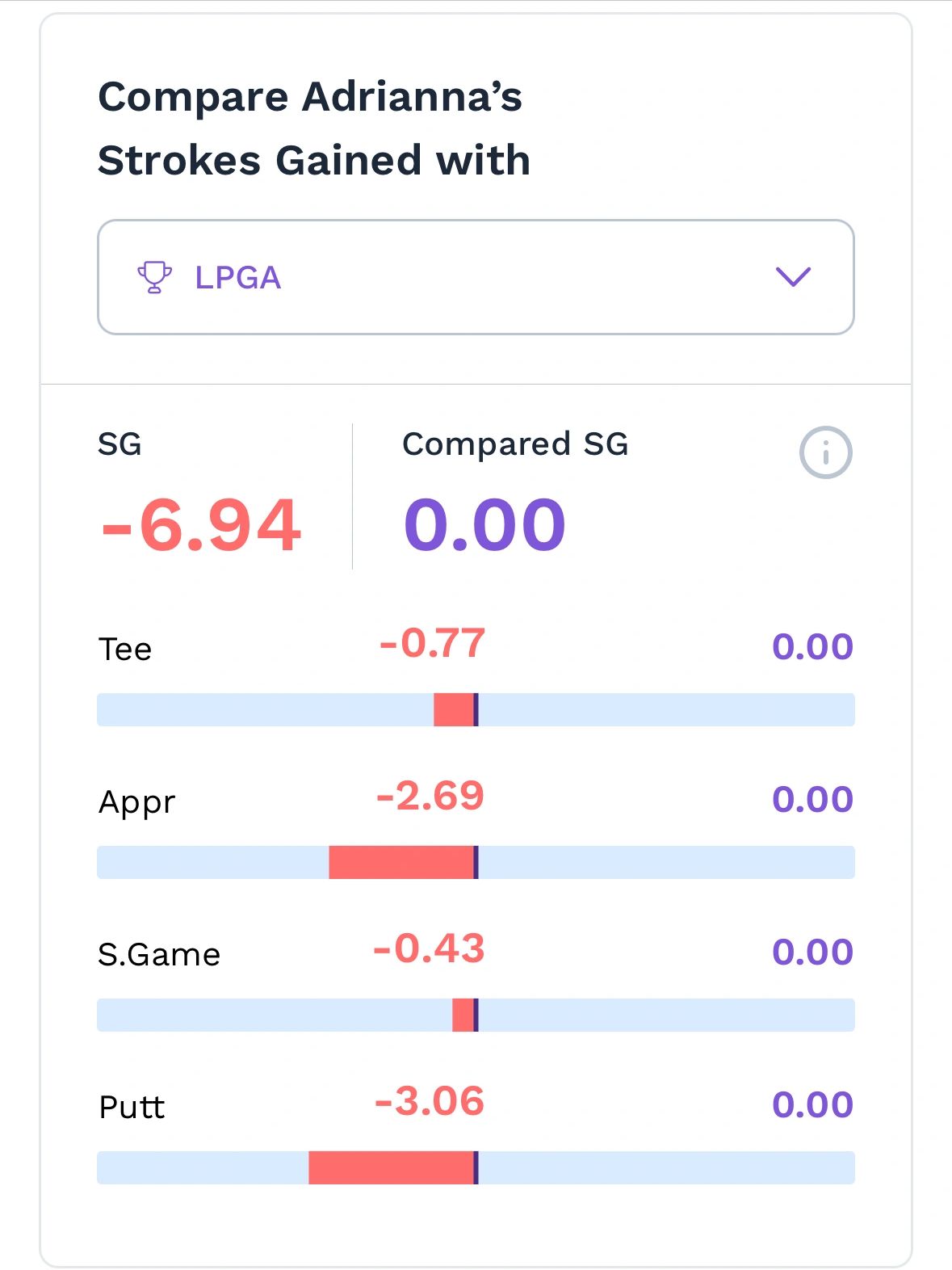
Task: Click the Compare Adrianna's Strokes Gained heading
Action: (313, 128)
